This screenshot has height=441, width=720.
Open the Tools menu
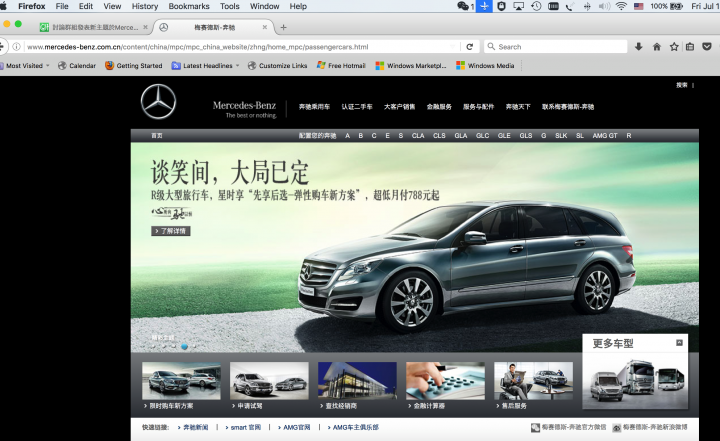229,6
